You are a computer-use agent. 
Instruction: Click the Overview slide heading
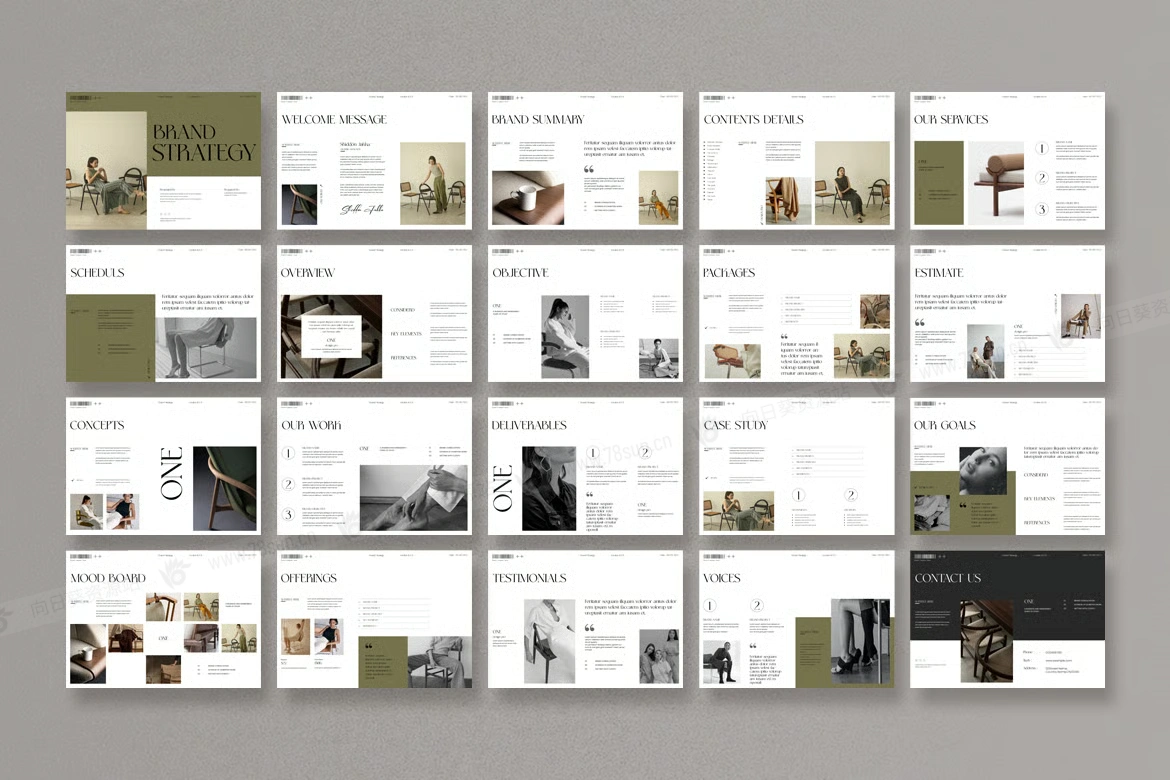point(308,273)
